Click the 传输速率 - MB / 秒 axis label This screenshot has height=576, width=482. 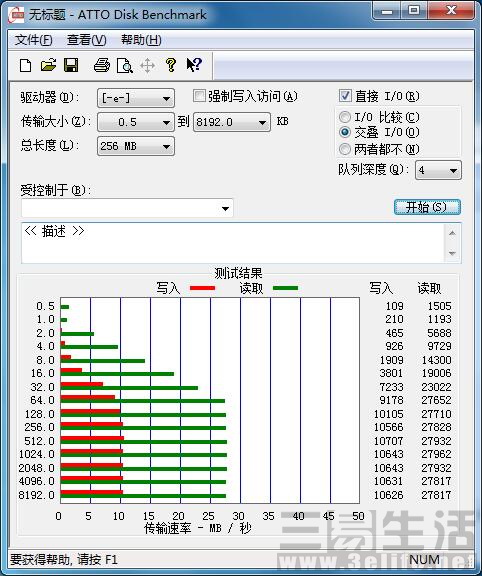pyautogui.click(x=197, y=528)
